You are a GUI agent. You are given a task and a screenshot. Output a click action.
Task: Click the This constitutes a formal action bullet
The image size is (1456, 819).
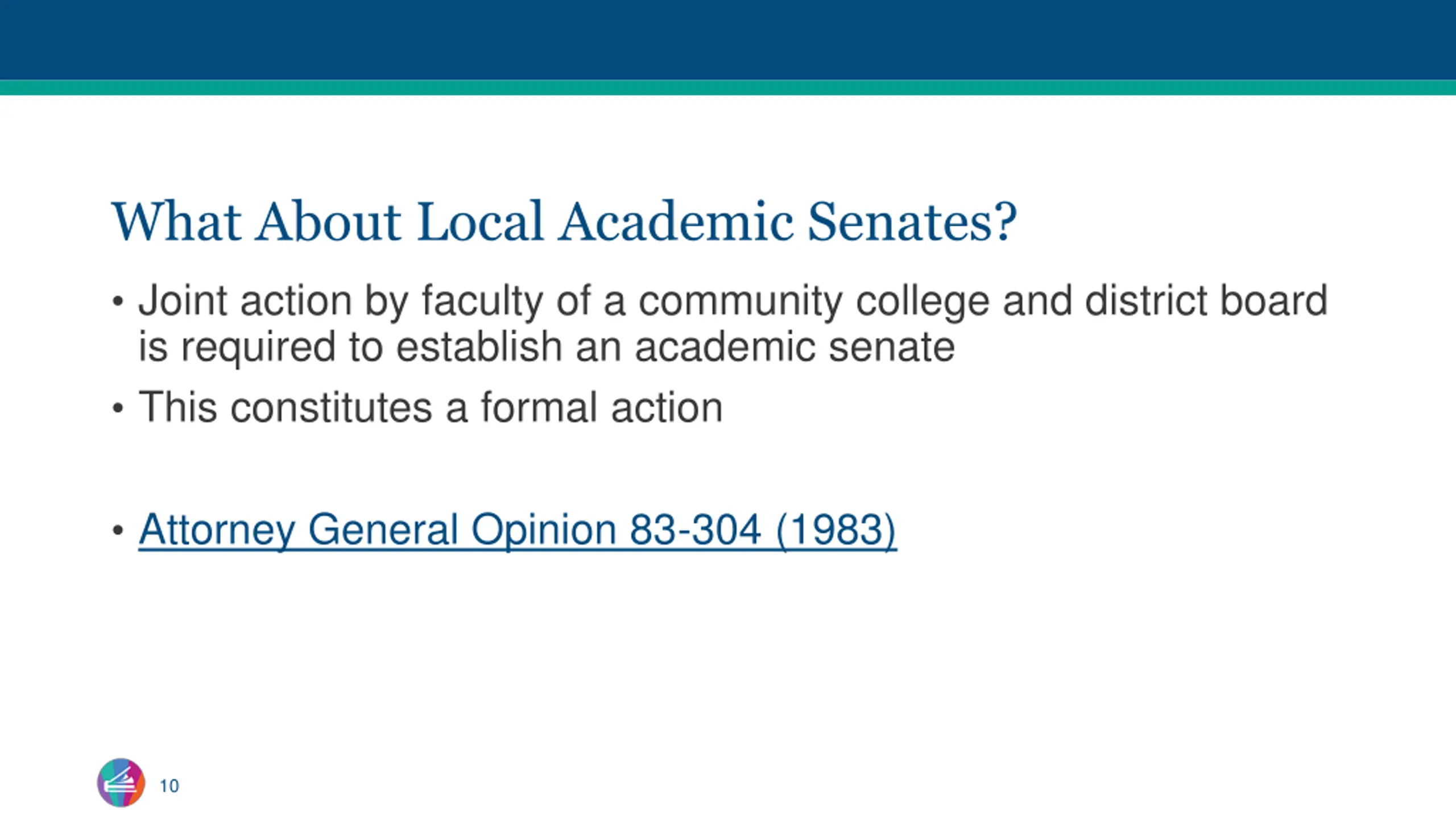click(431, 407)
